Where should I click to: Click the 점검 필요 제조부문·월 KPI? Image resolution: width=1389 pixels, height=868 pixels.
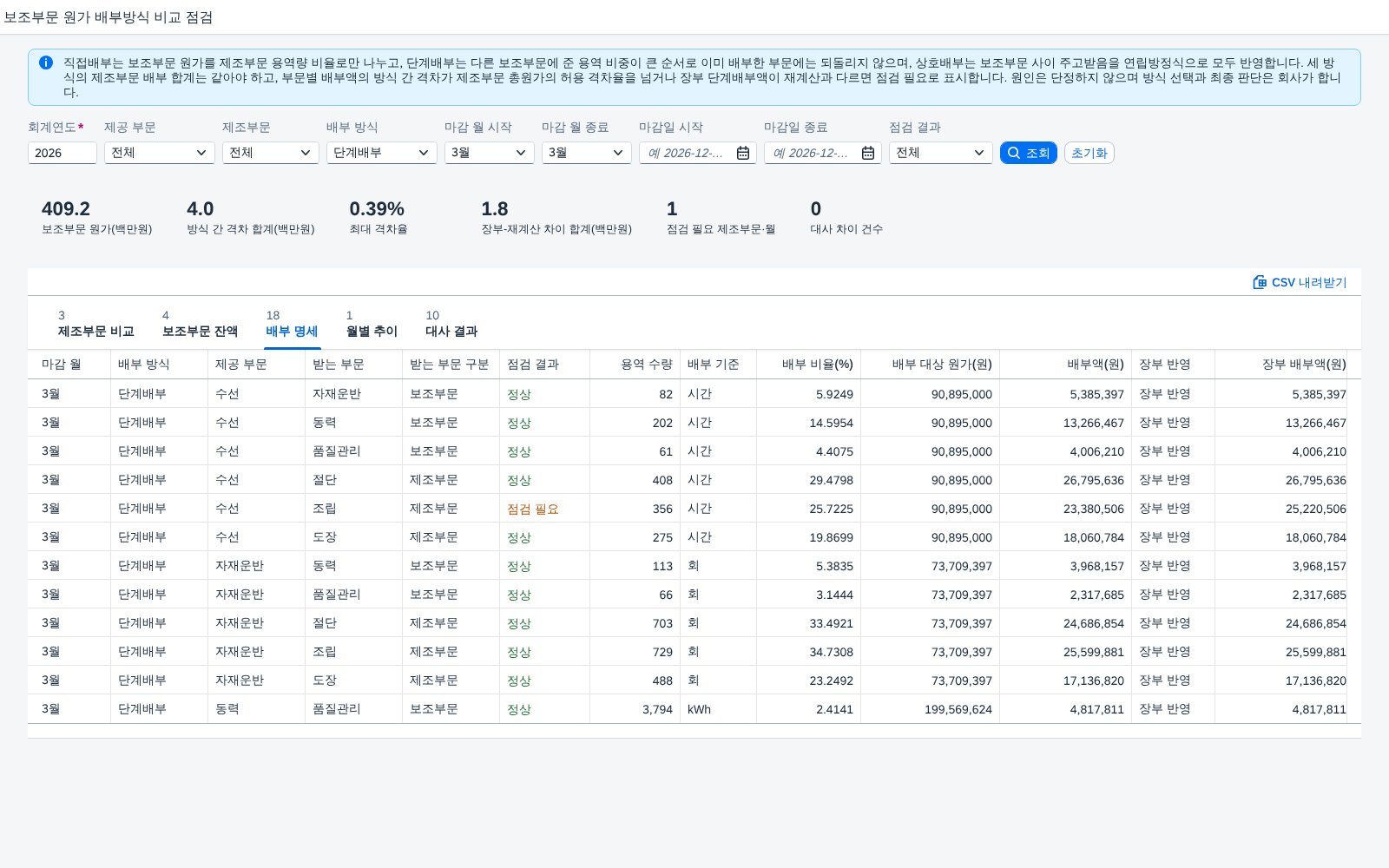[x=721, y=217]
